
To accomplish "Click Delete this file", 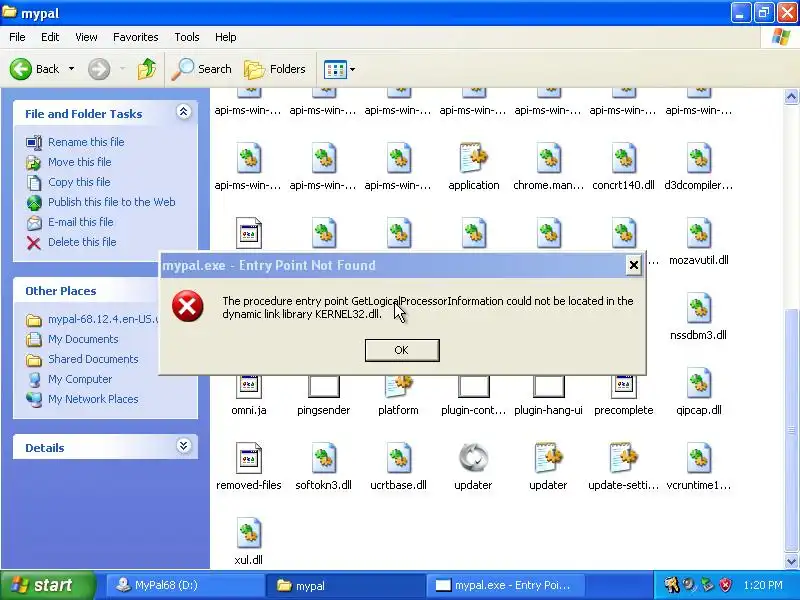I will tap(82, 242).
